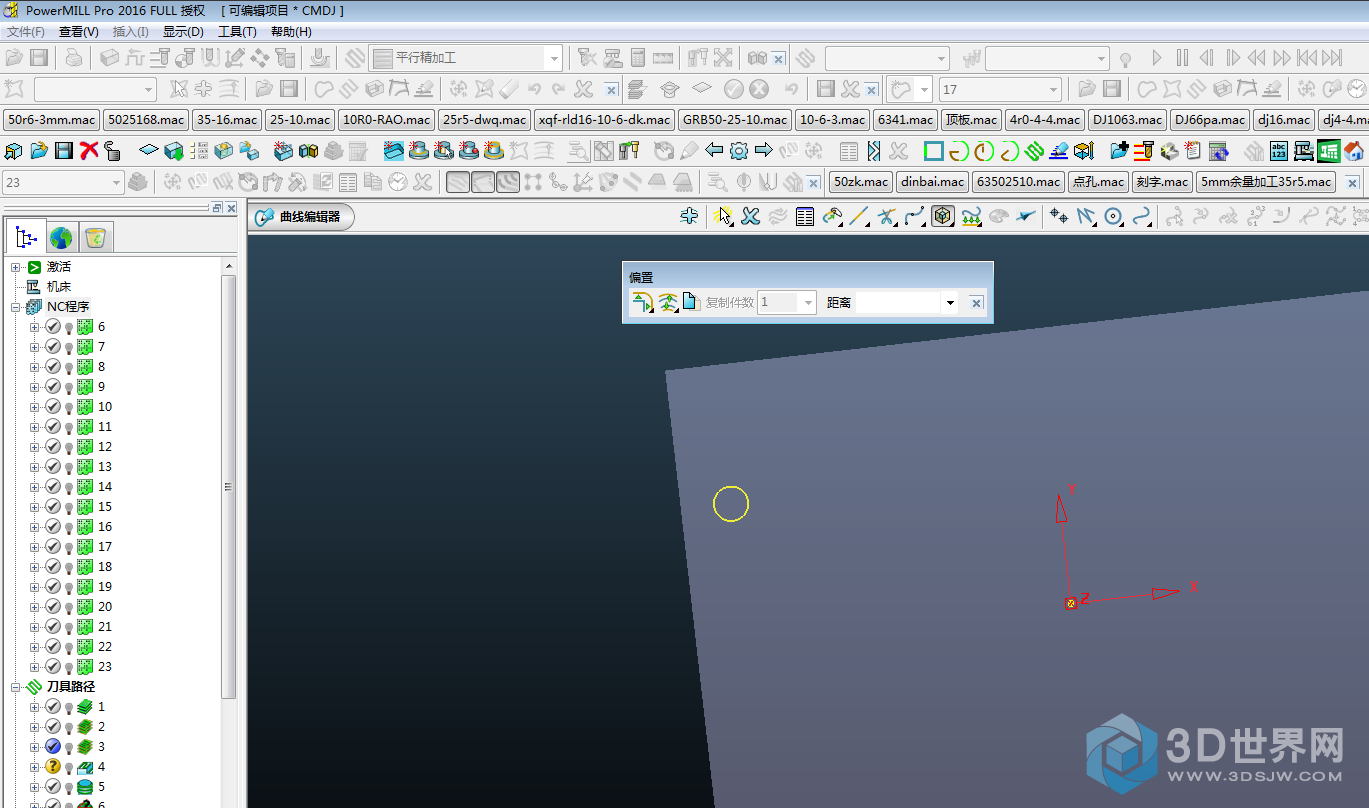The height and width of the screenshot is (808, 1369).
Task: Click the 距离 distance input field
Action: [x=898, y=302]
